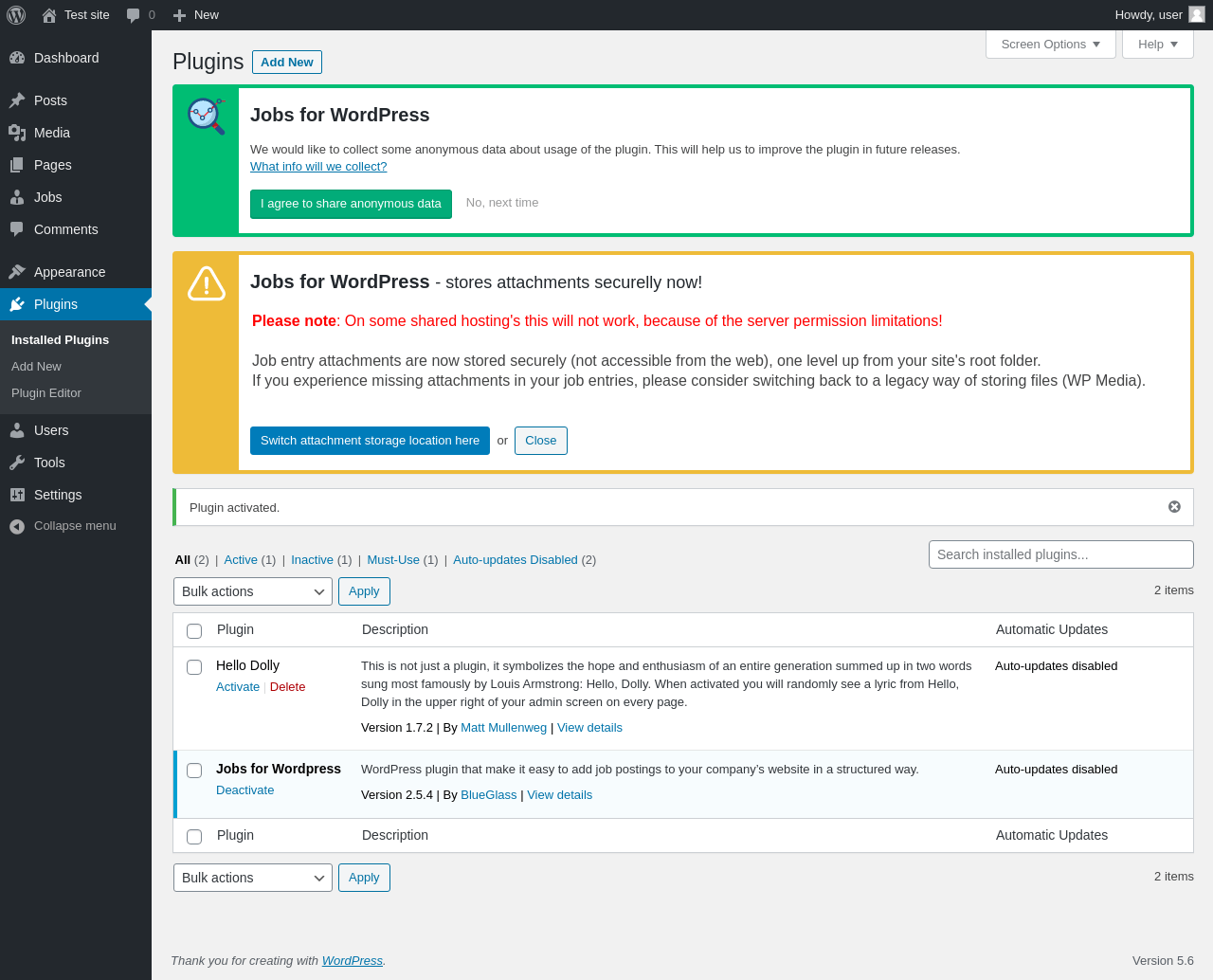Click the Plugins plug icon
Image resolution: width=1213 pixels, height=980 pixels.
17,304
